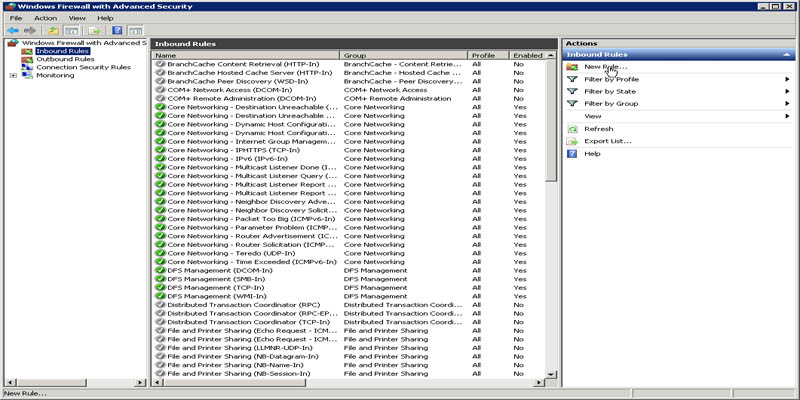Click the Forward arrow toolbar icon
The image size is (800, 400).
coord(30,31)
